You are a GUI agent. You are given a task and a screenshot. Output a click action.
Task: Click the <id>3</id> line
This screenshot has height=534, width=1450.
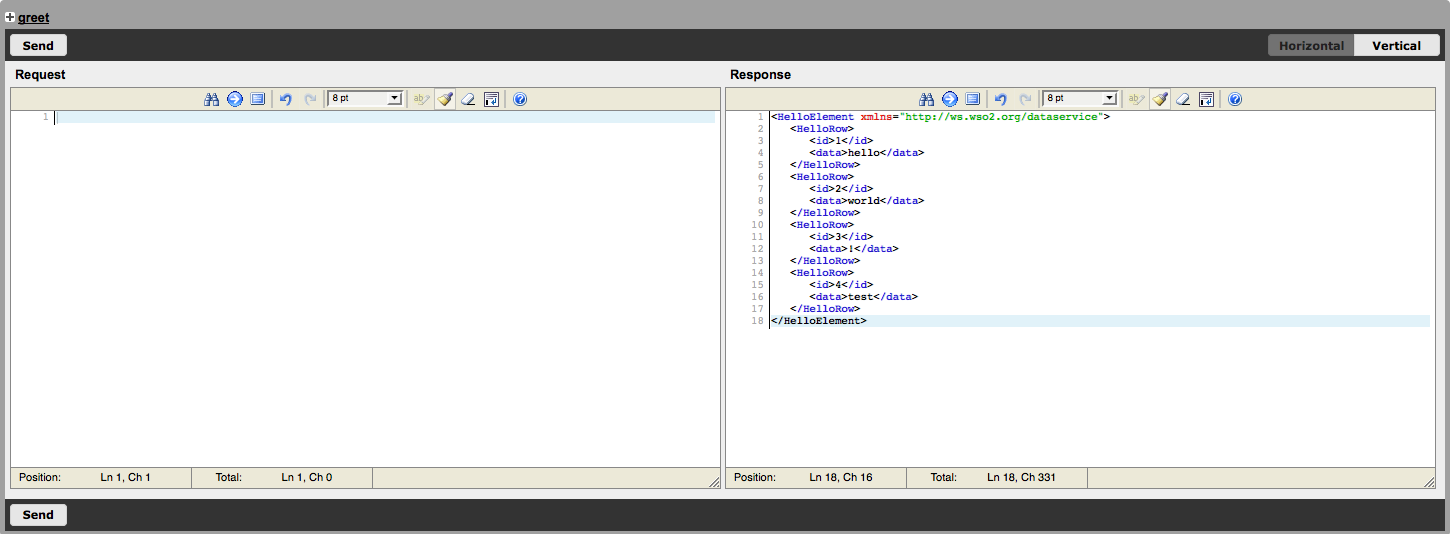841,237
